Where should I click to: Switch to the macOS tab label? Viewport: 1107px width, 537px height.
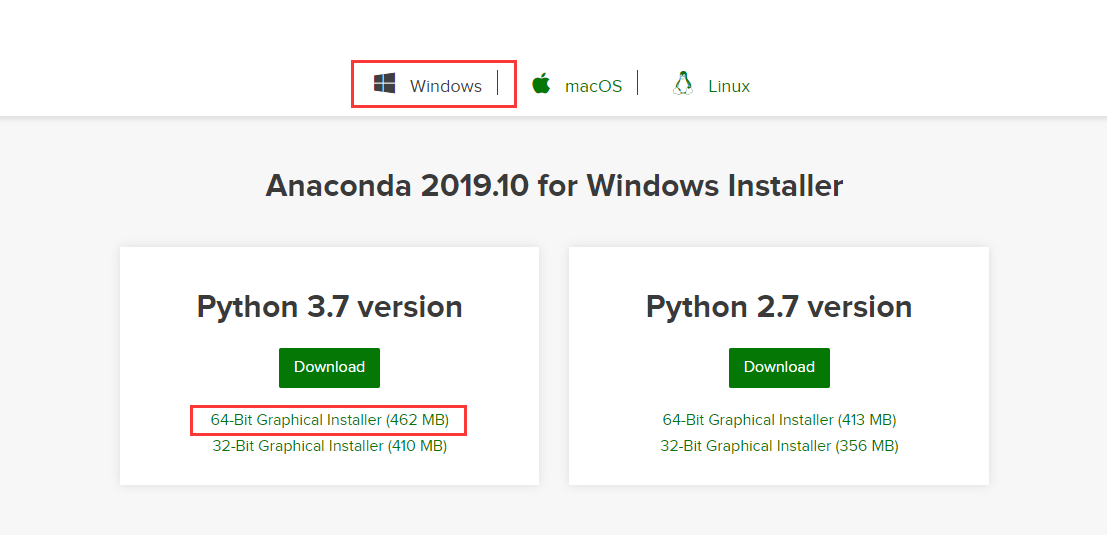click(x=593, y=86)
